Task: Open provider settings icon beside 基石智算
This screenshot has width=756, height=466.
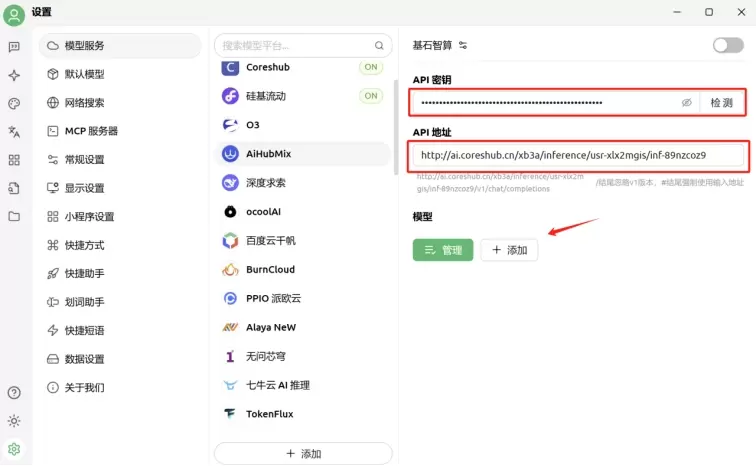Action: pyautogui.click(x=463, y=45)
